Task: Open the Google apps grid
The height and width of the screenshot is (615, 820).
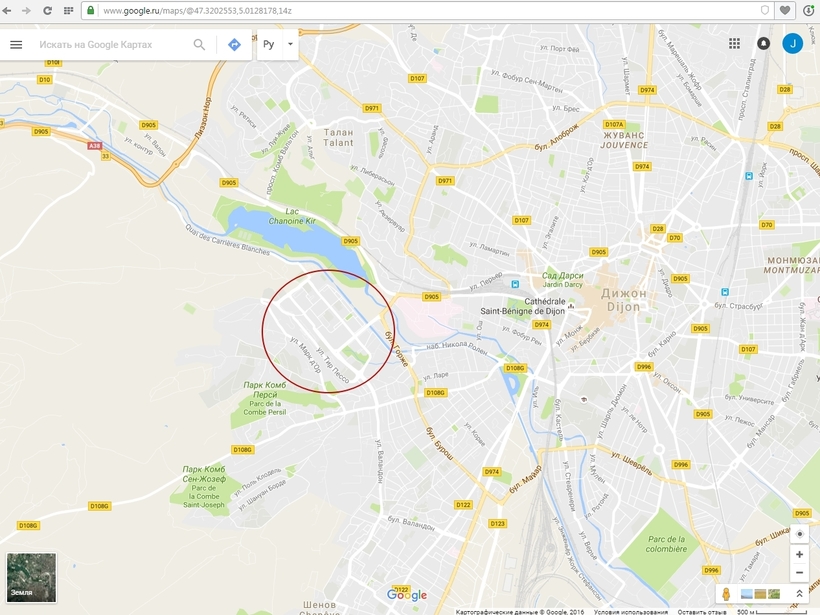Action: 734,43
